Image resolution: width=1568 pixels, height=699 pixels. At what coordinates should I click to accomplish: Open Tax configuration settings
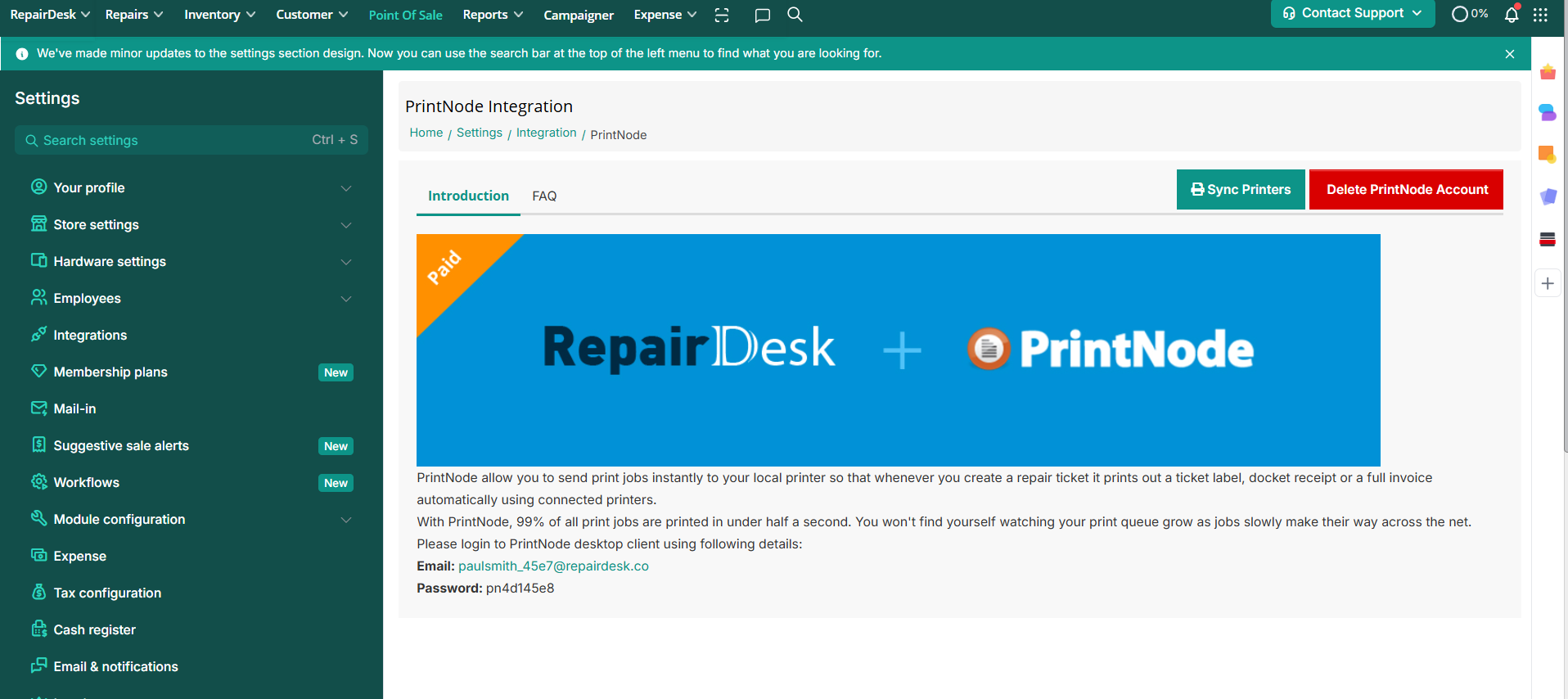tap(107, 593)
